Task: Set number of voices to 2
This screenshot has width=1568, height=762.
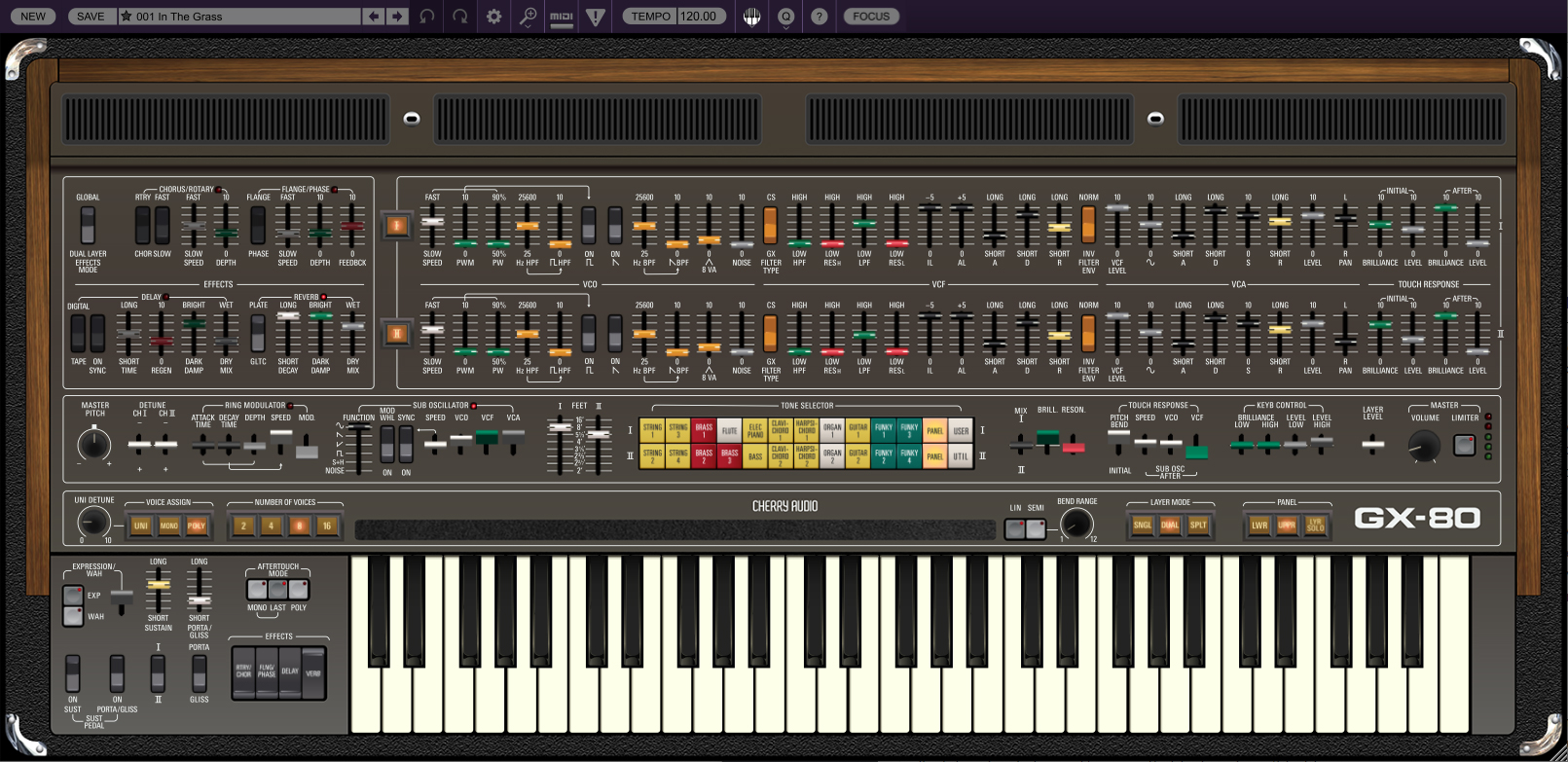Action: [x=243, y=526]
